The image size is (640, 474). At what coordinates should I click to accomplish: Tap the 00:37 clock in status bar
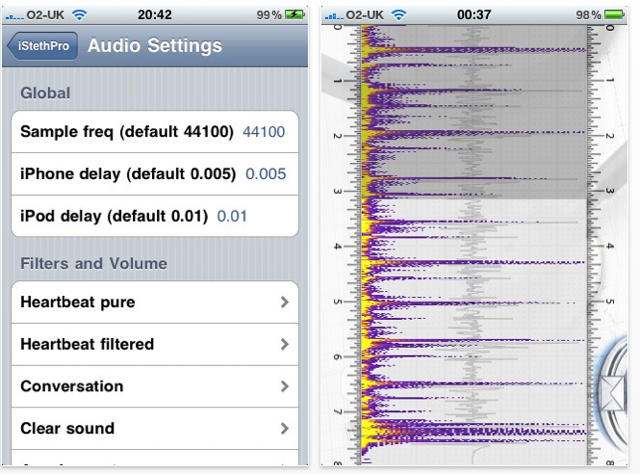[474, 15]
